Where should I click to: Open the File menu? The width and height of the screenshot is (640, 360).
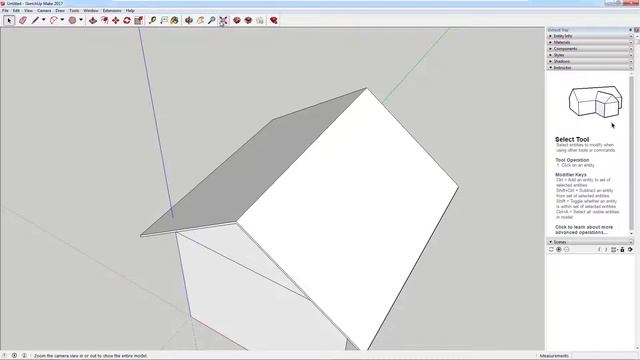pos(5,11)
